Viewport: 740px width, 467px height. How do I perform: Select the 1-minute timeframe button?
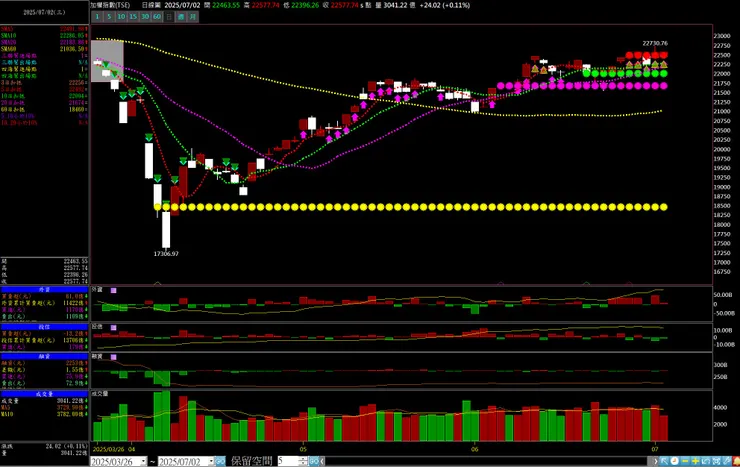point(97,17)
